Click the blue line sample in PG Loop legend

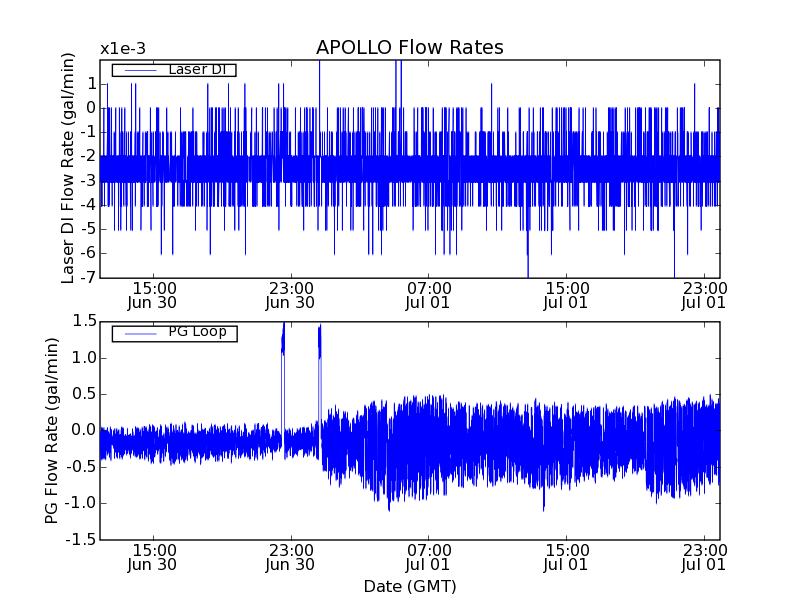140,334
